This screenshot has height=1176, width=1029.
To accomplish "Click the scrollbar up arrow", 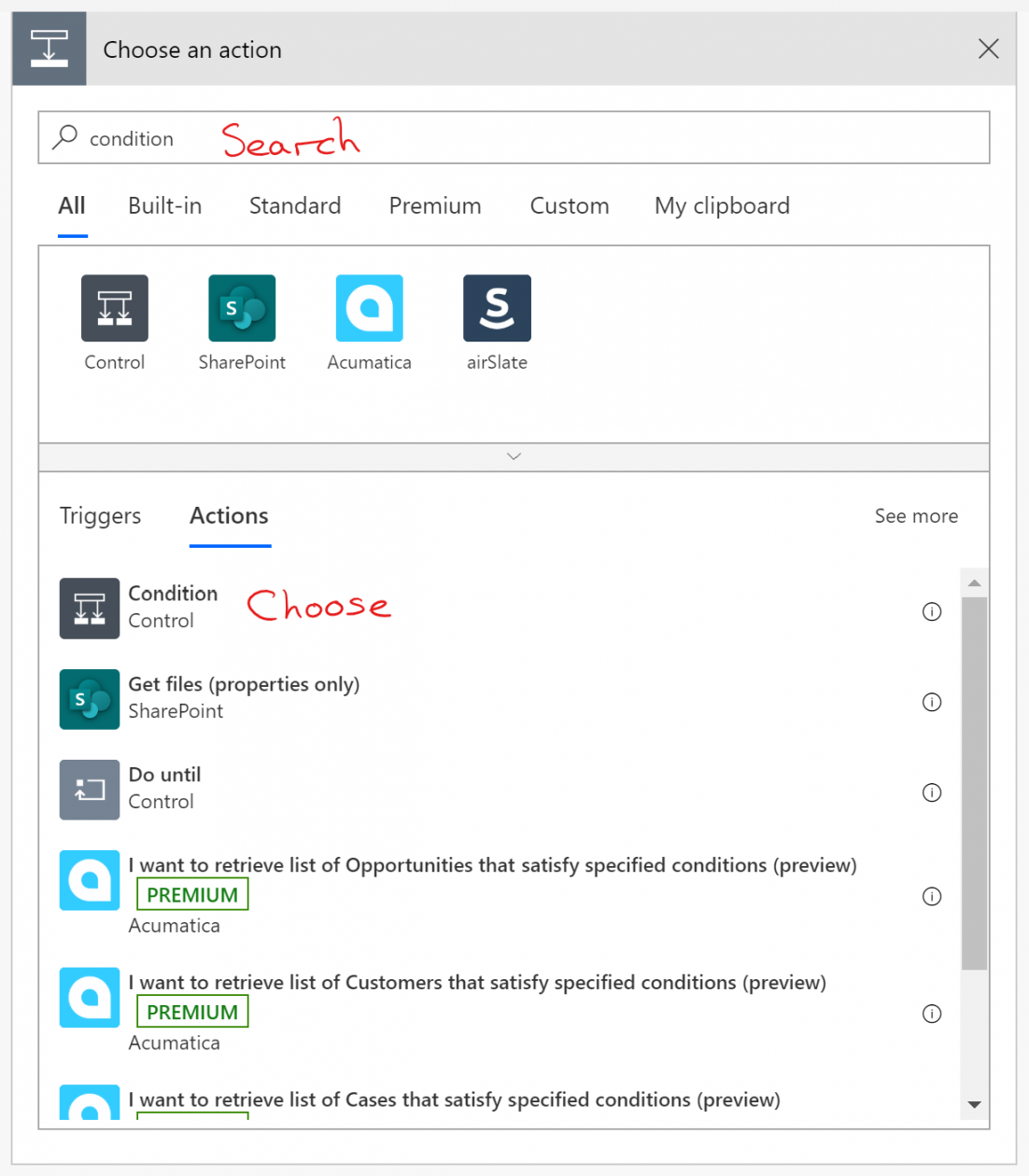I will coord(975,583).
